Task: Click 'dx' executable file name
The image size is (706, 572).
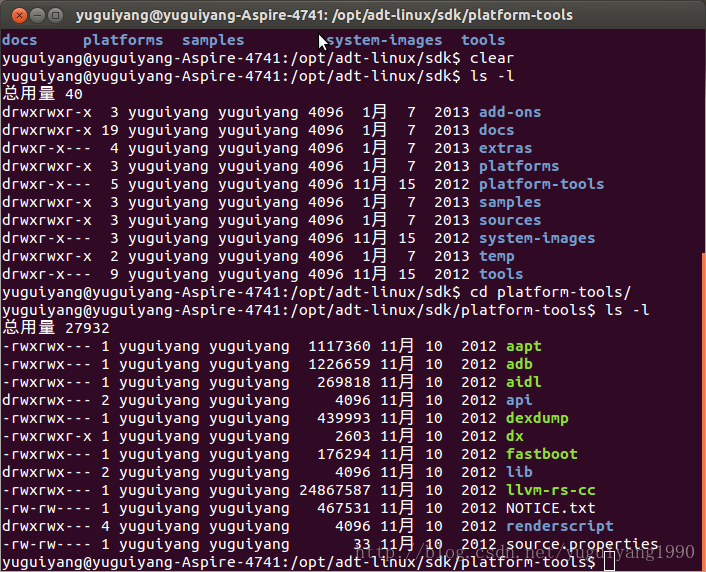Action: pos(514,436)
